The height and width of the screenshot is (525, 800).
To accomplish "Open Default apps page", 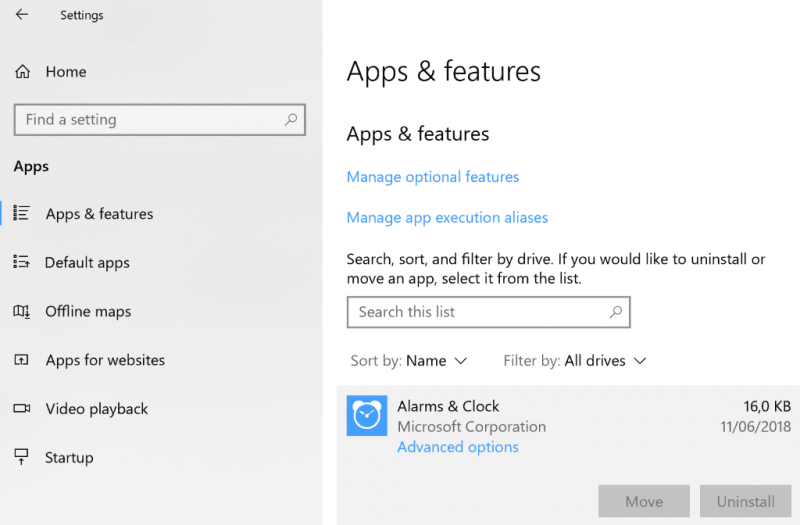I will (87, 263).
